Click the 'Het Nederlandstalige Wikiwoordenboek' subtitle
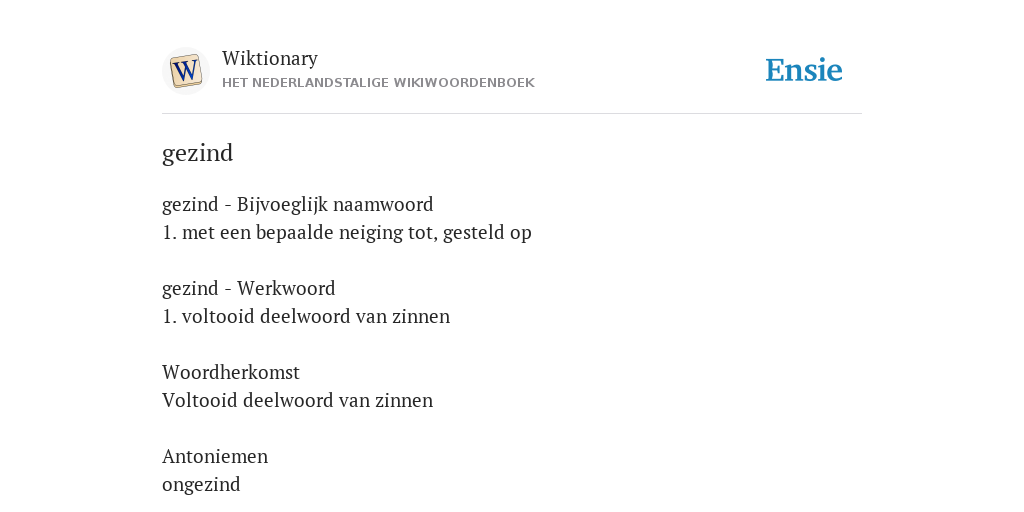The height and width of the screenshot is (512, 1024). pyautogui.click(x=378, y=83)
